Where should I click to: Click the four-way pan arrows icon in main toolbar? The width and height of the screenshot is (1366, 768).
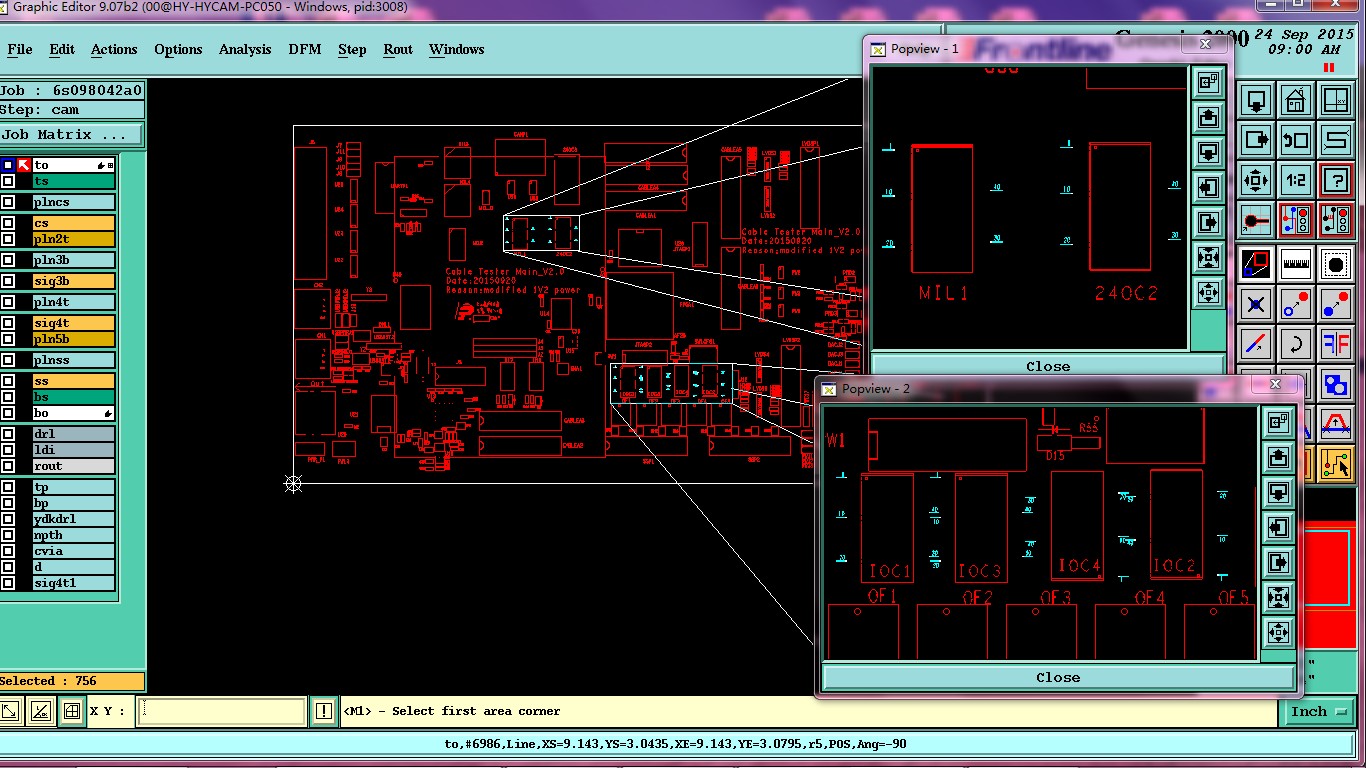1256,180
